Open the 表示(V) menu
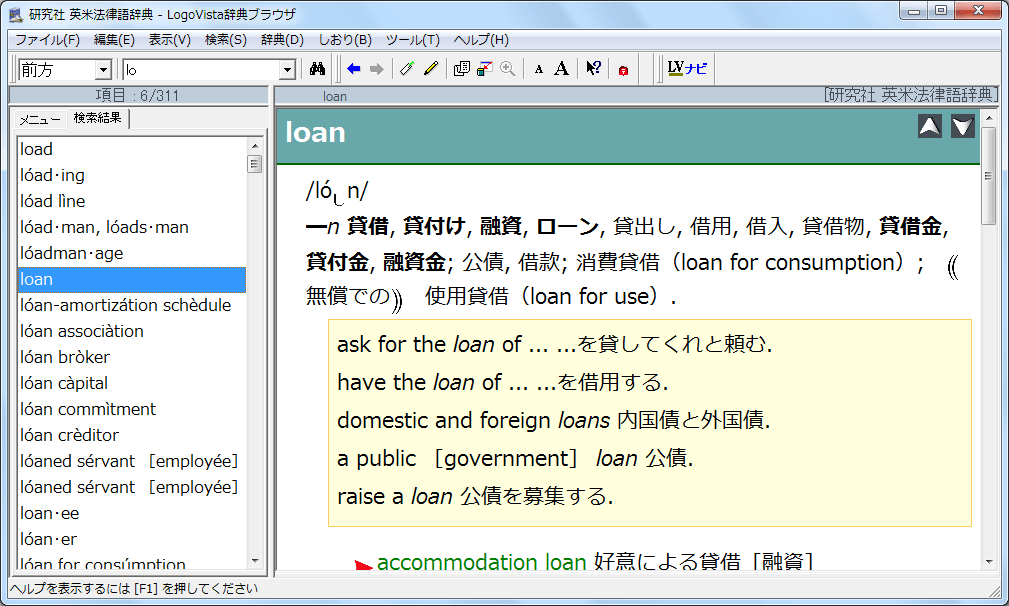 click(x=169, y=40)
